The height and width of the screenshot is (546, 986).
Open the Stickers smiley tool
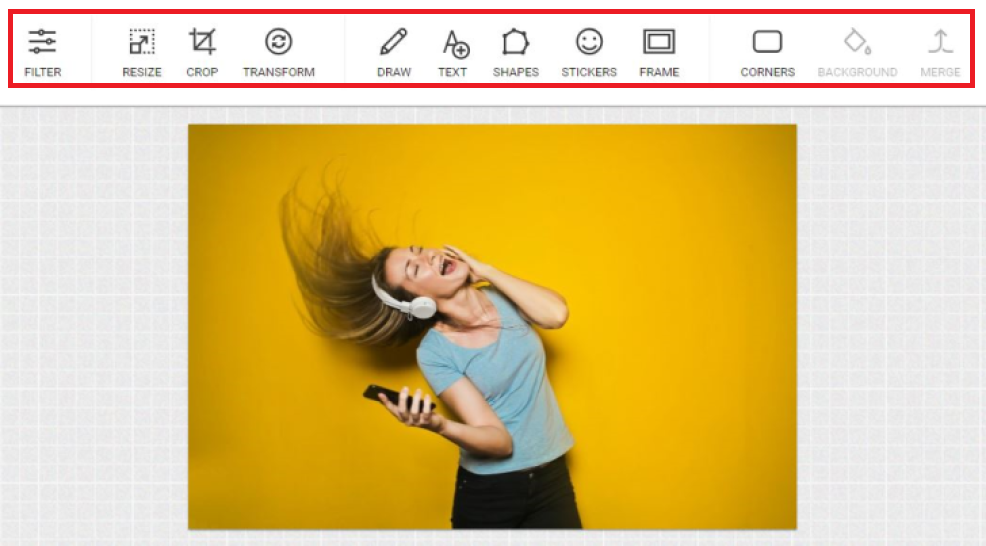pyautogui.click(x=589, y=53)
